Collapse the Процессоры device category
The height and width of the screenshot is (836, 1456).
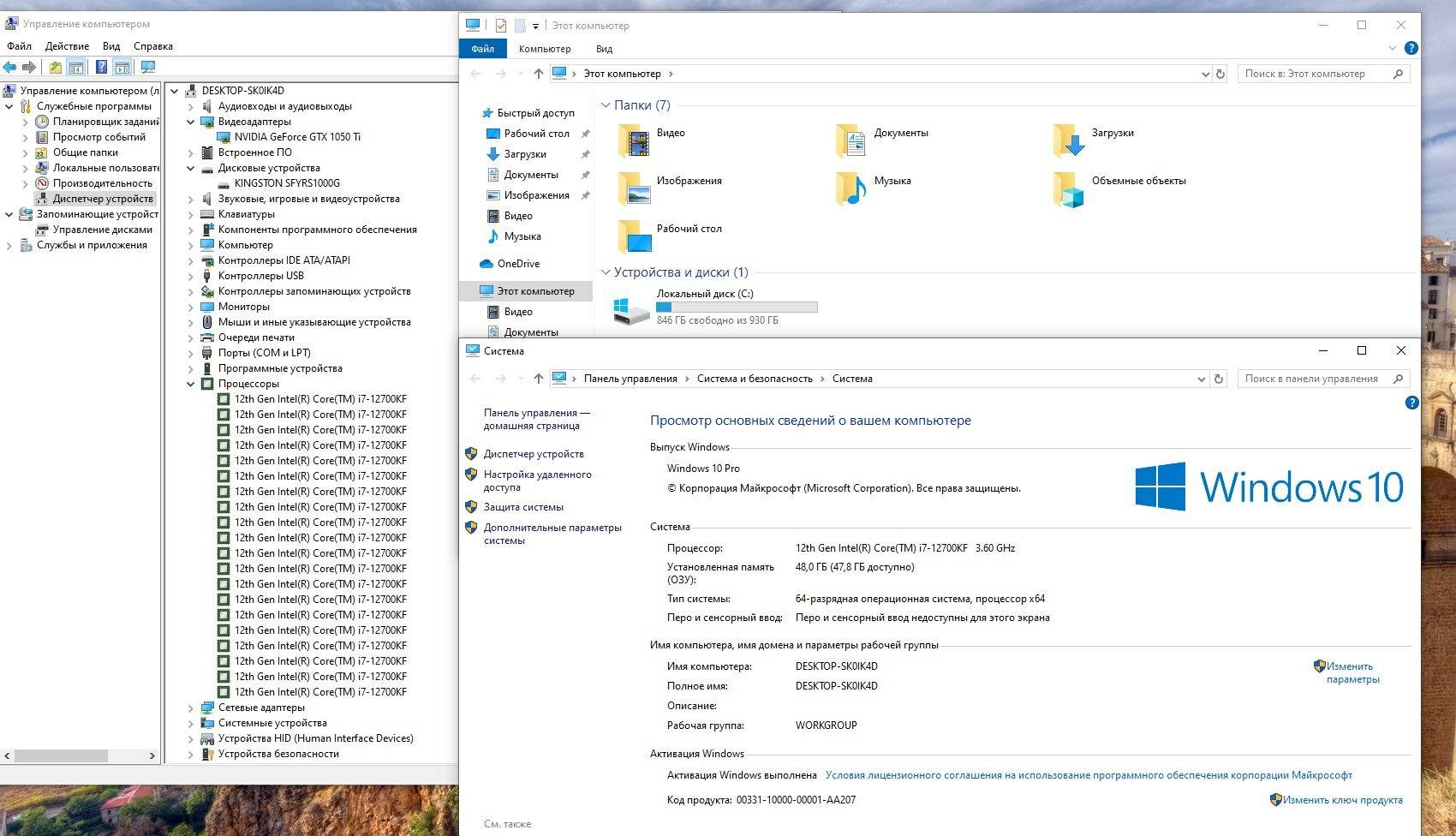(x=191, y=384)
